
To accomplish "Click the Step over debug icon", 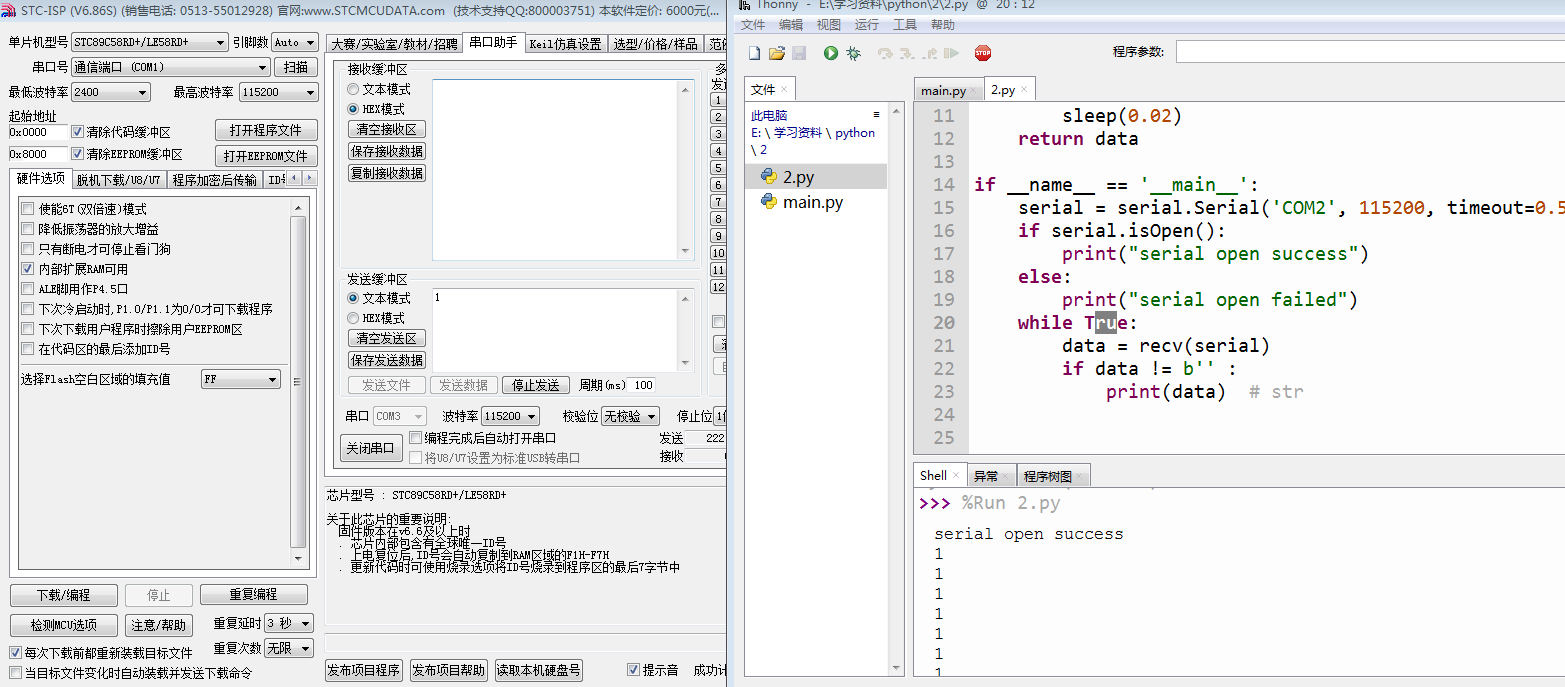I will 885,53.
